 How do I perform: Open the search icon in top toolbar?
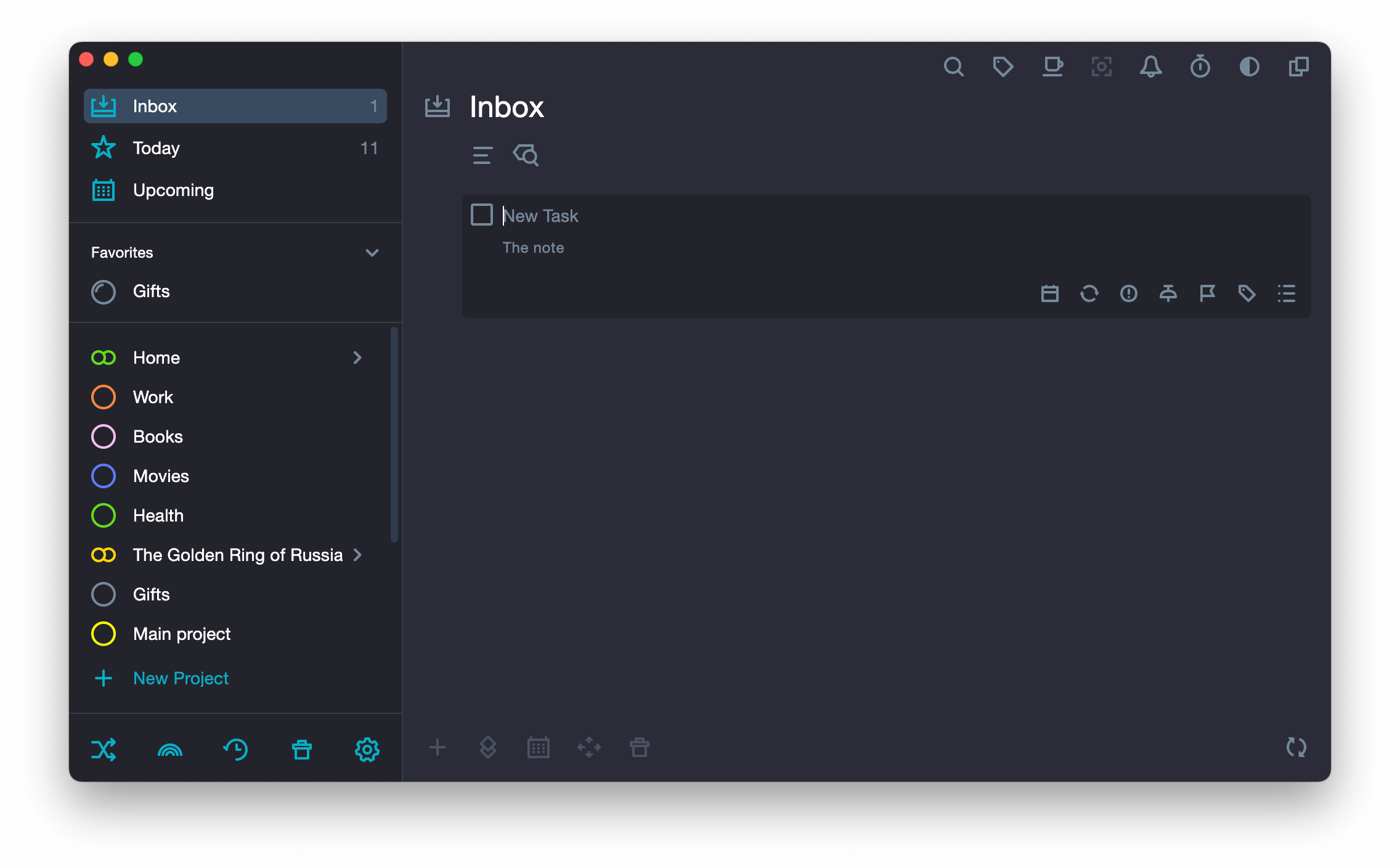[x=953, y=67]
